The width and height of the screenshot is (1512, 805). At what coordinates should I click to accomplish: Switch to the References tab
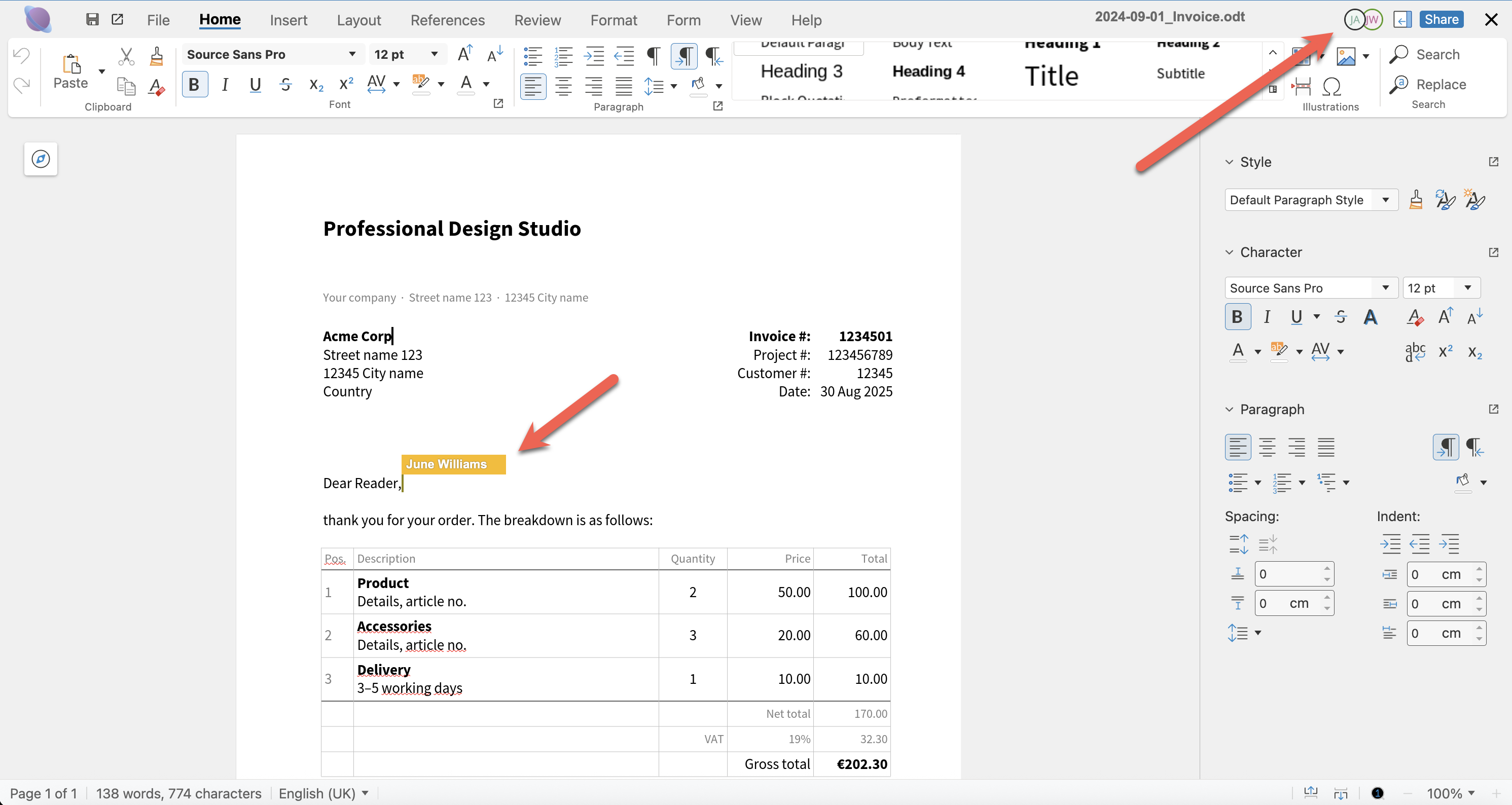click(447, 20)
